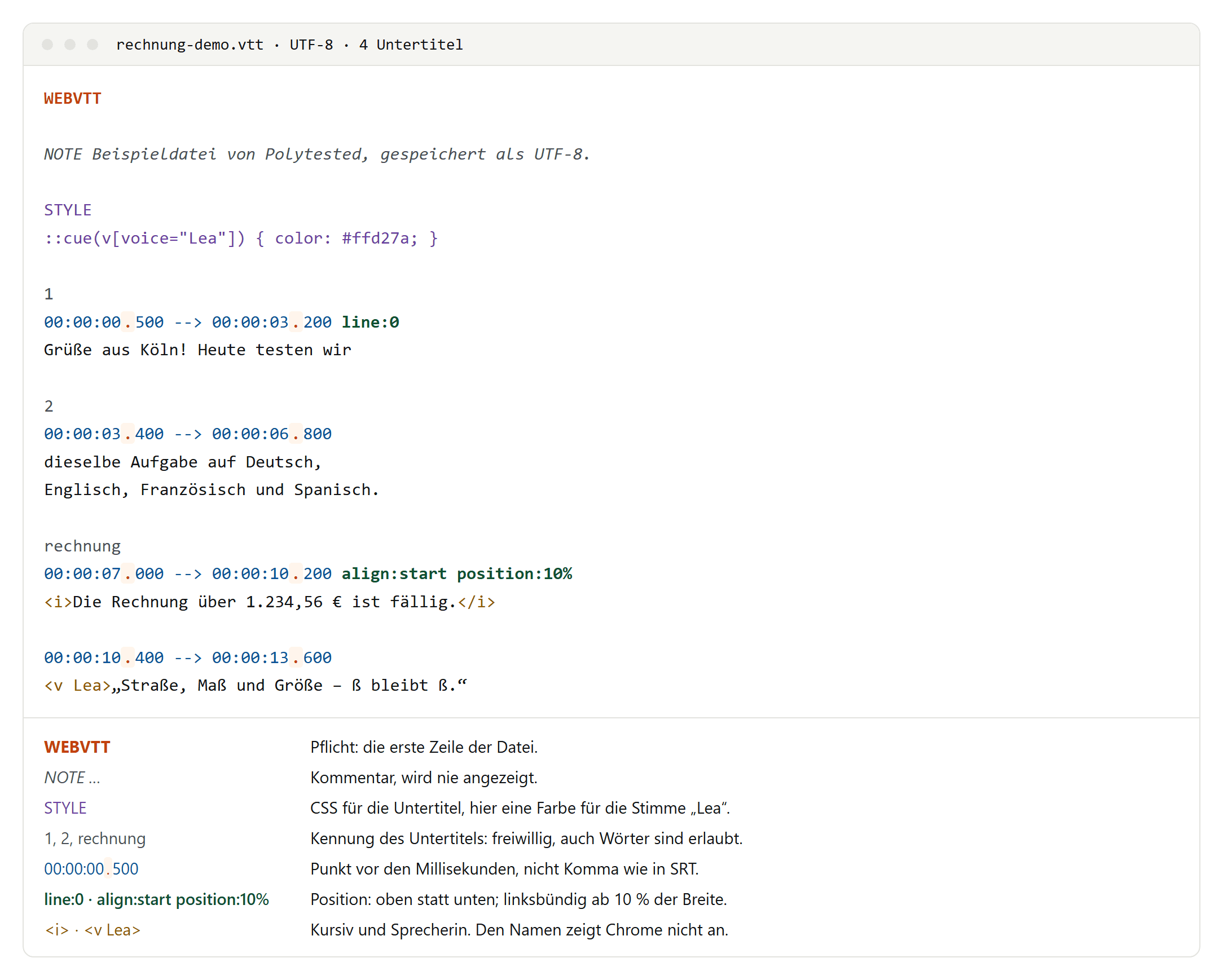Click the line:0 cue setting
The width and height of the screenshot is (1223, 980).
pyautogui.click(x=371, y=322)
